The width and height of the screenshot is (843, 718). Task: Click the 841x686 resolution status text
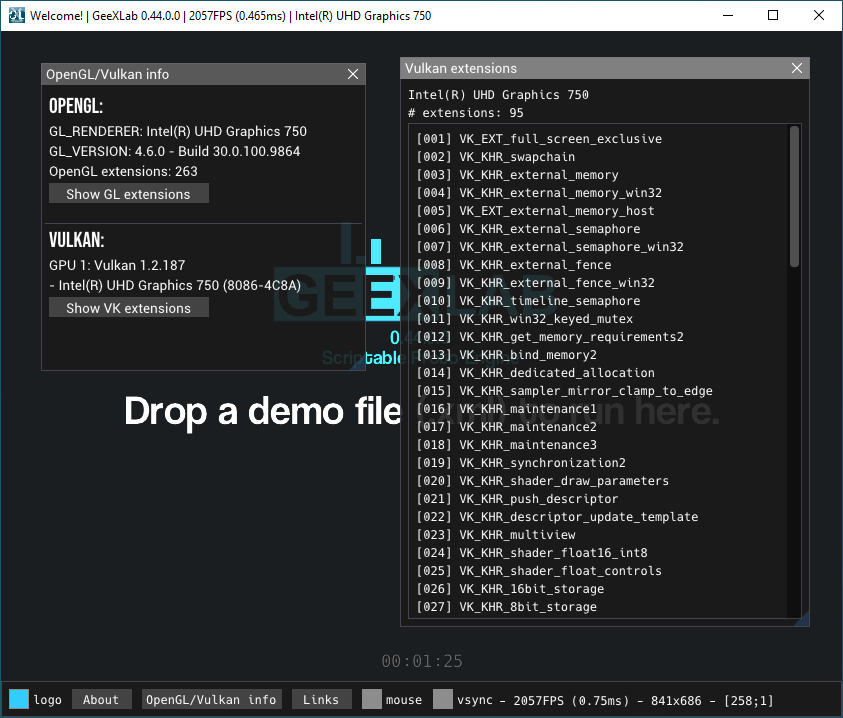click(x=676, y=700)
